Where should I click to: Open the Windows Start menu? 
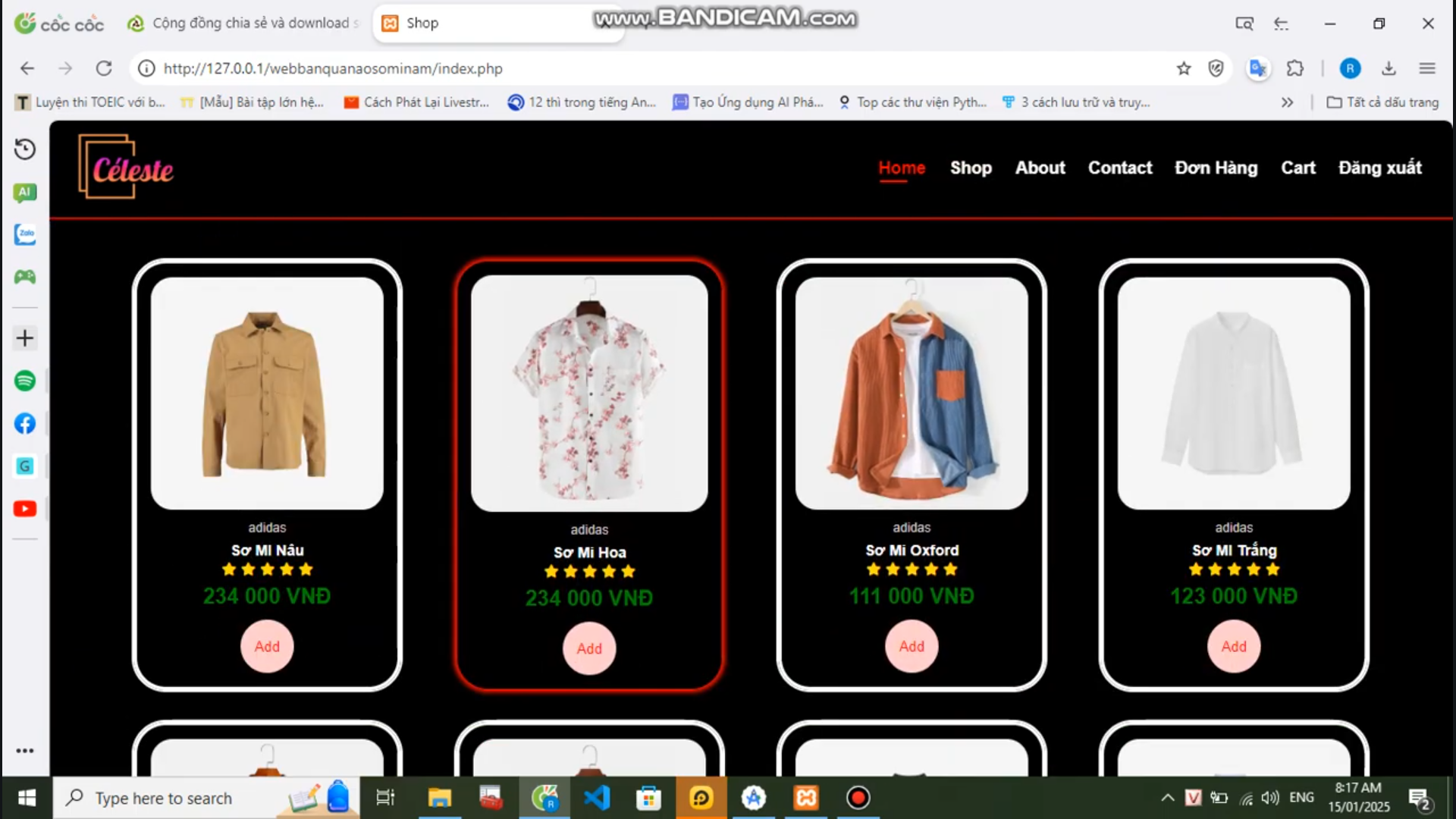pyautogui.click(x=27, y=798)
